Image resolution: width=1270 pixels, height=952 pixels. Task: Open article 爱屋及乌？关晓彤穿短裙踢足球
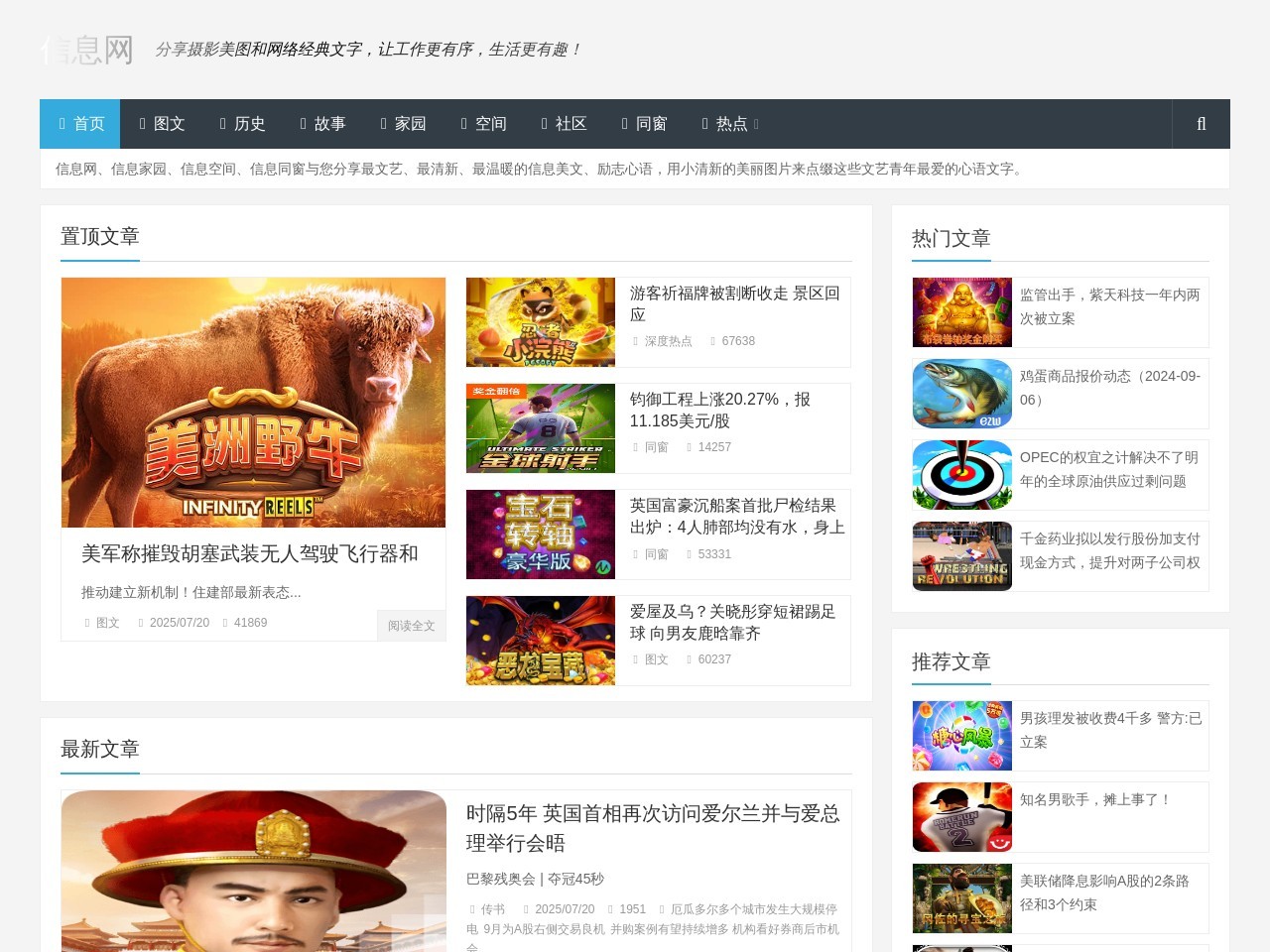point(732,622)
